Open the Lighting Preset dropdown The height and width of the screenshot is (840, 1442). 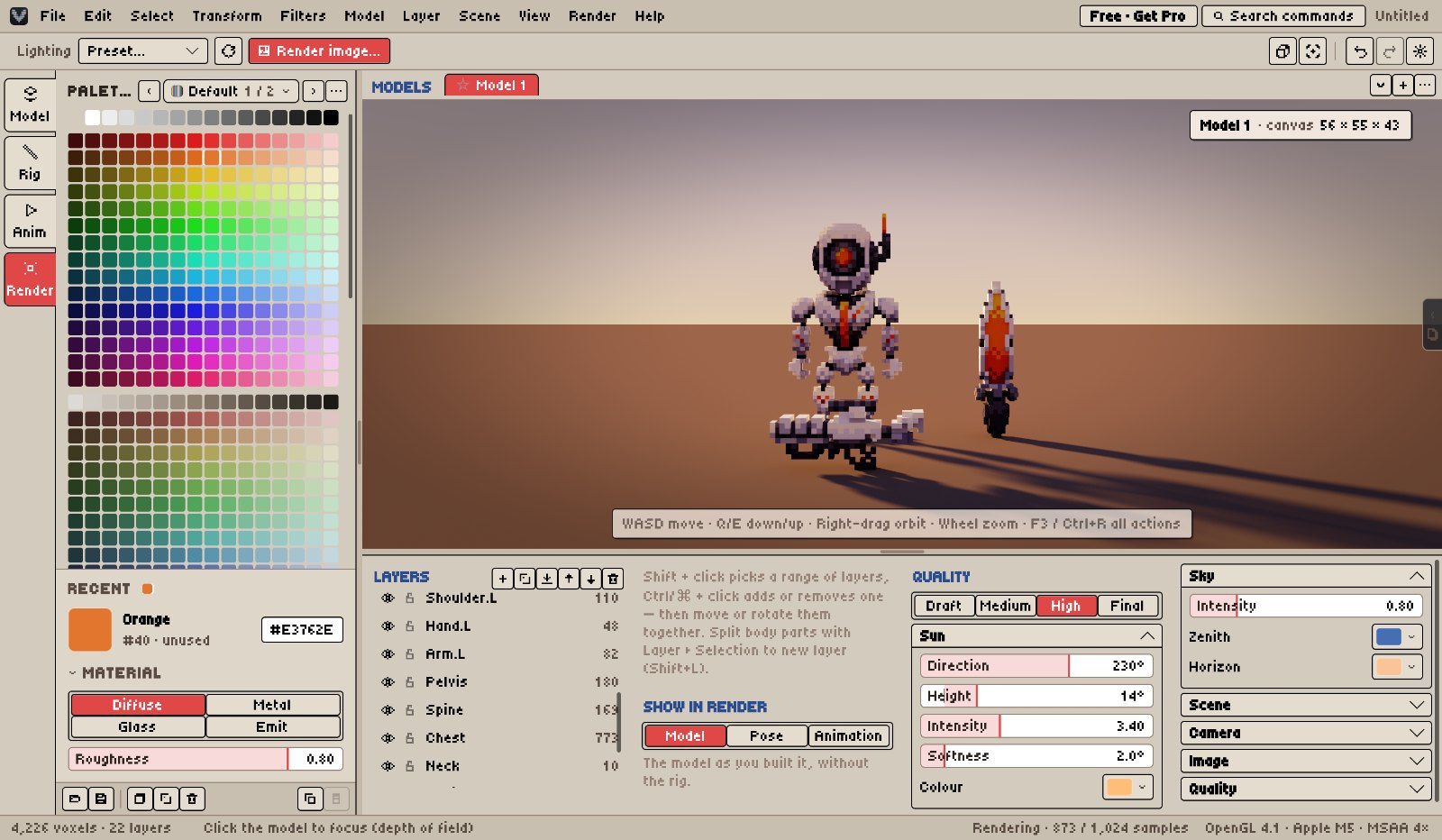pyautogui.click(x=142, y=51)
